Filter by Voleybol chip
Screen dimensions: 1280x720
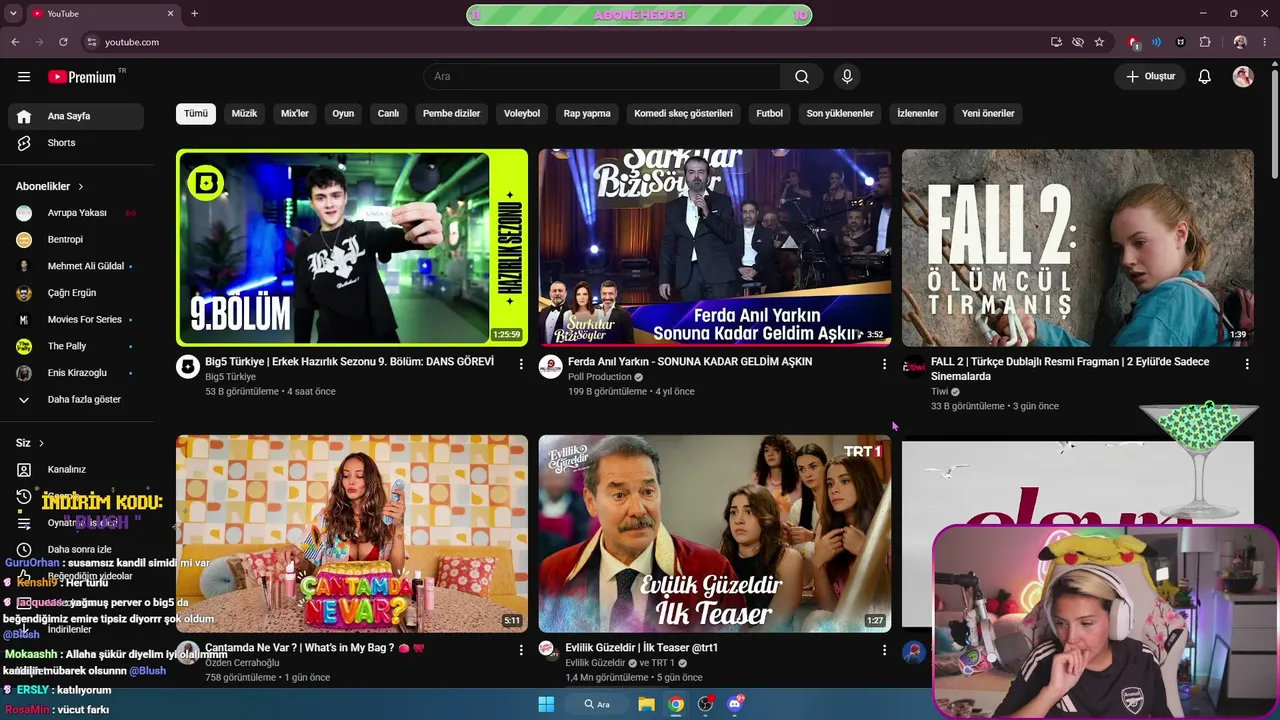[x=522, y=114]
